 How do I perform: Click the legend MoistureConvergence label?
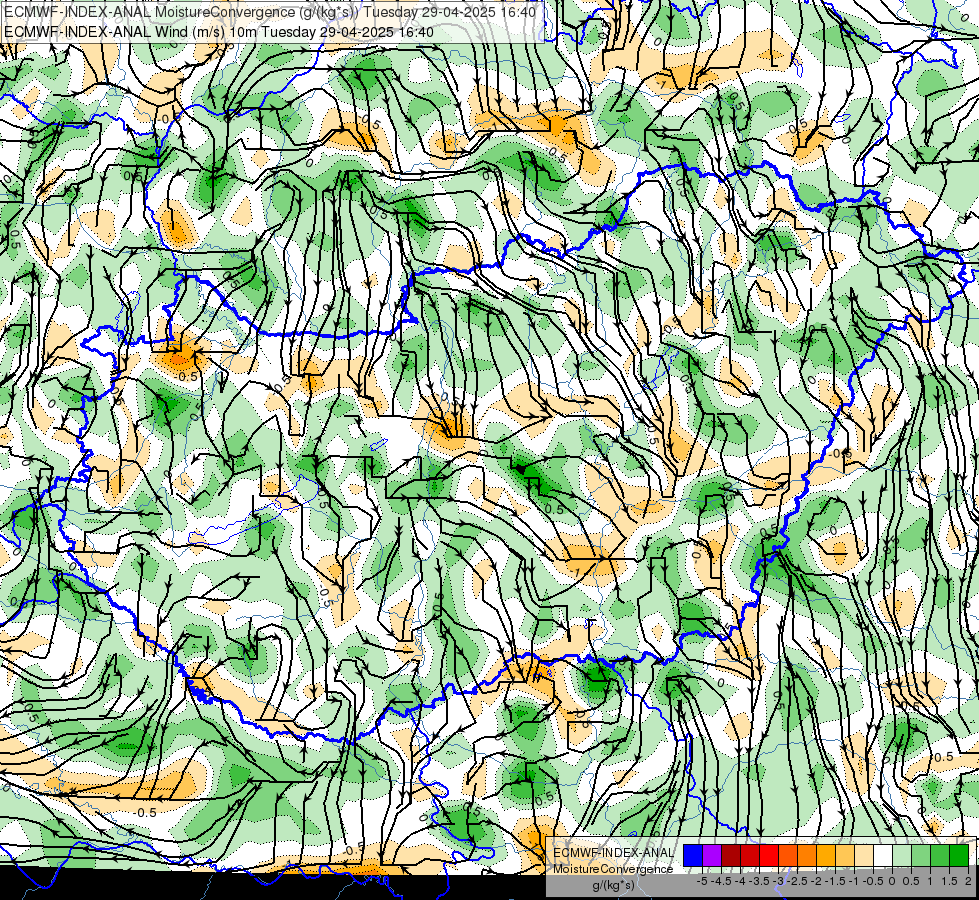(613, 869)
